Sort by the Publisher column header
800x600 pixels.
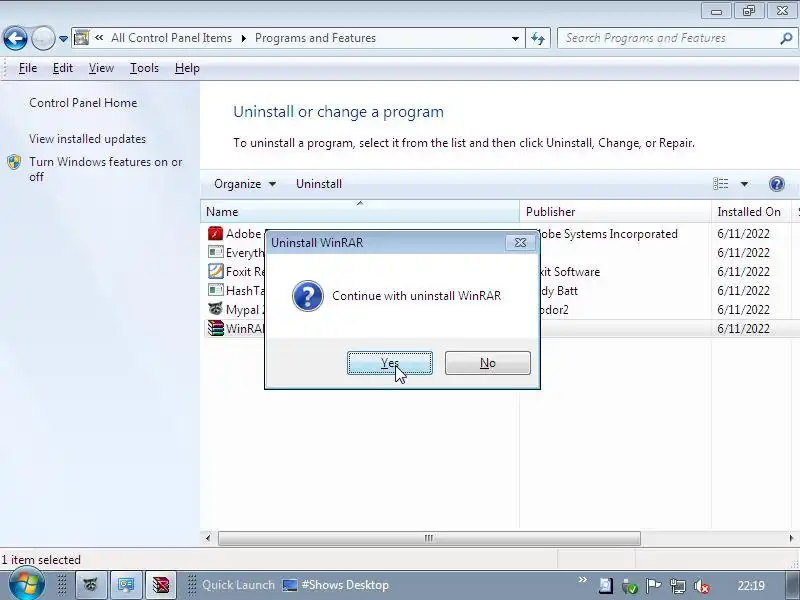click(615, 212)
